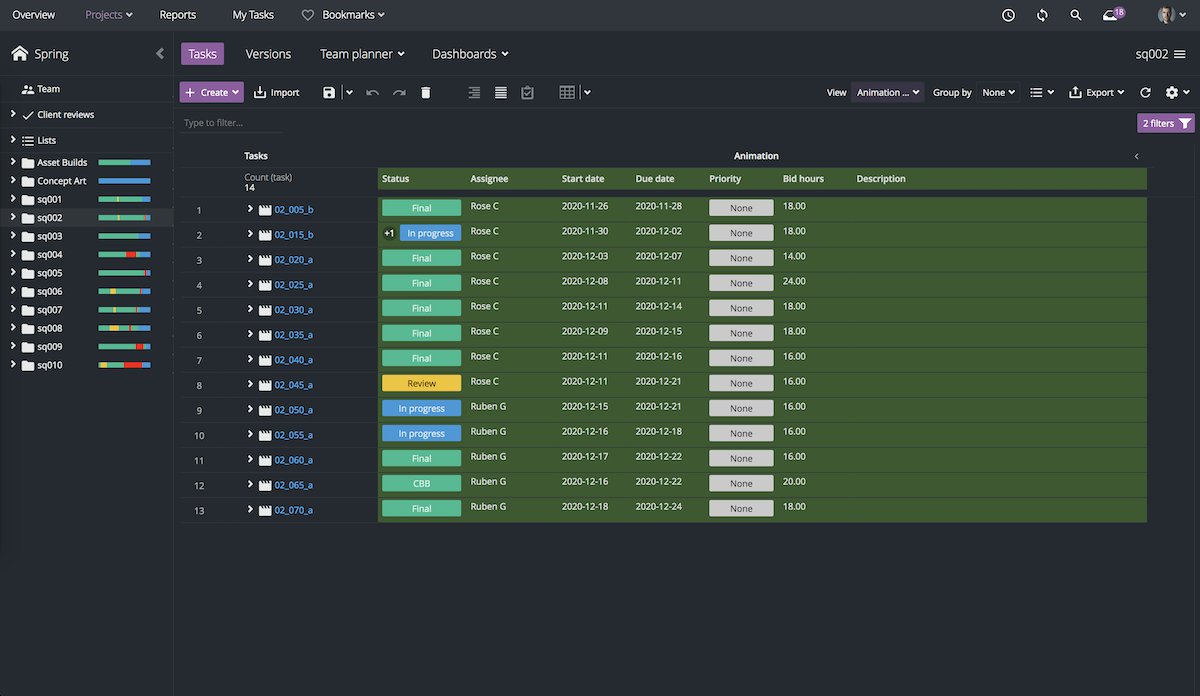The image size is (1200, 696).
Task: Toggle the 2 filters button
Action: pos(1165,123)
